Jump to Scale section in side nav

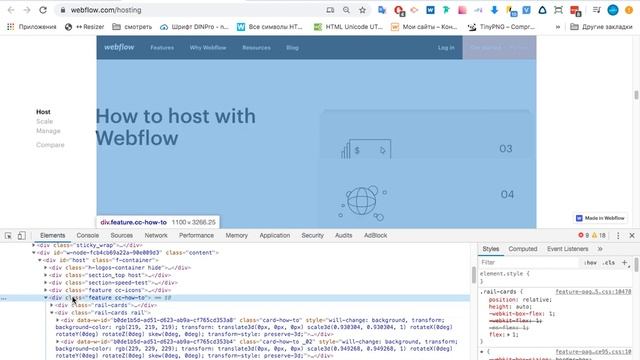click(44, 121)
